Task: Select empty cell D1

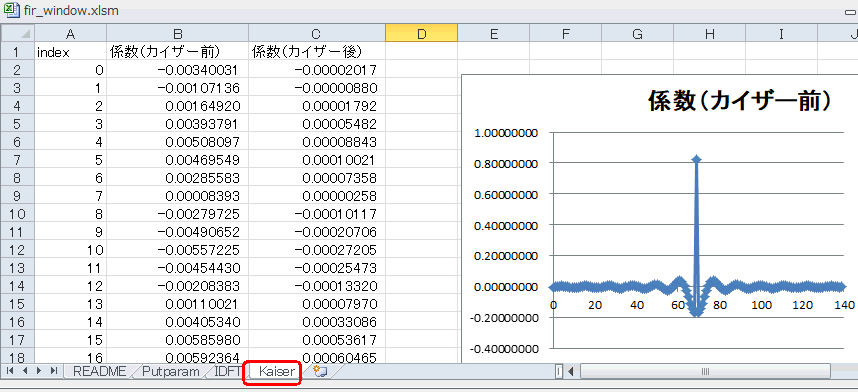Action: 421,51
